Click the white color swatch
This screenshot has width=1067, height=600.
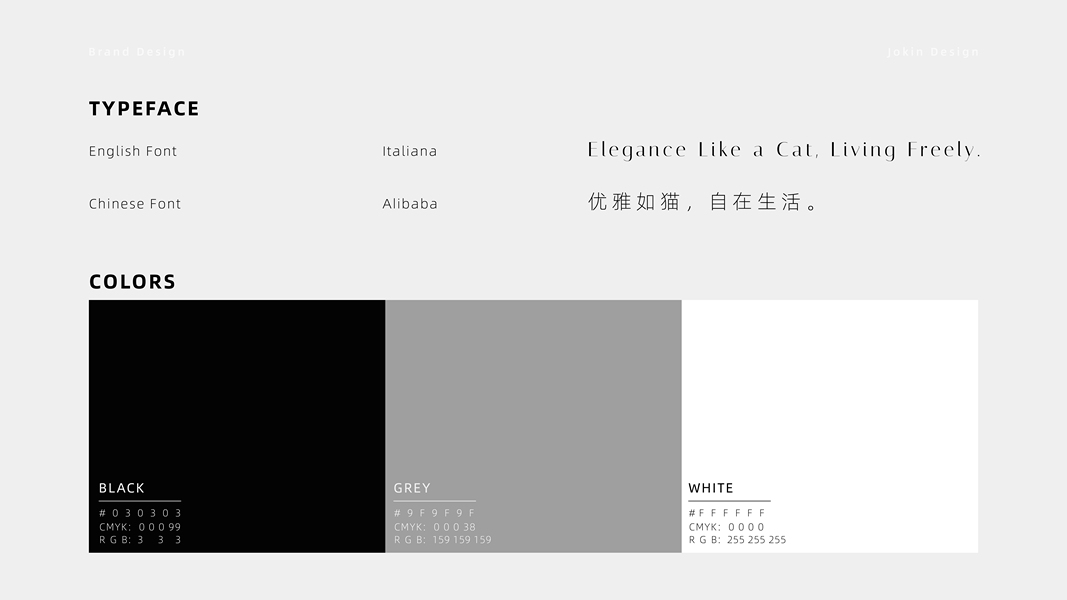click(x=830, y=426)
